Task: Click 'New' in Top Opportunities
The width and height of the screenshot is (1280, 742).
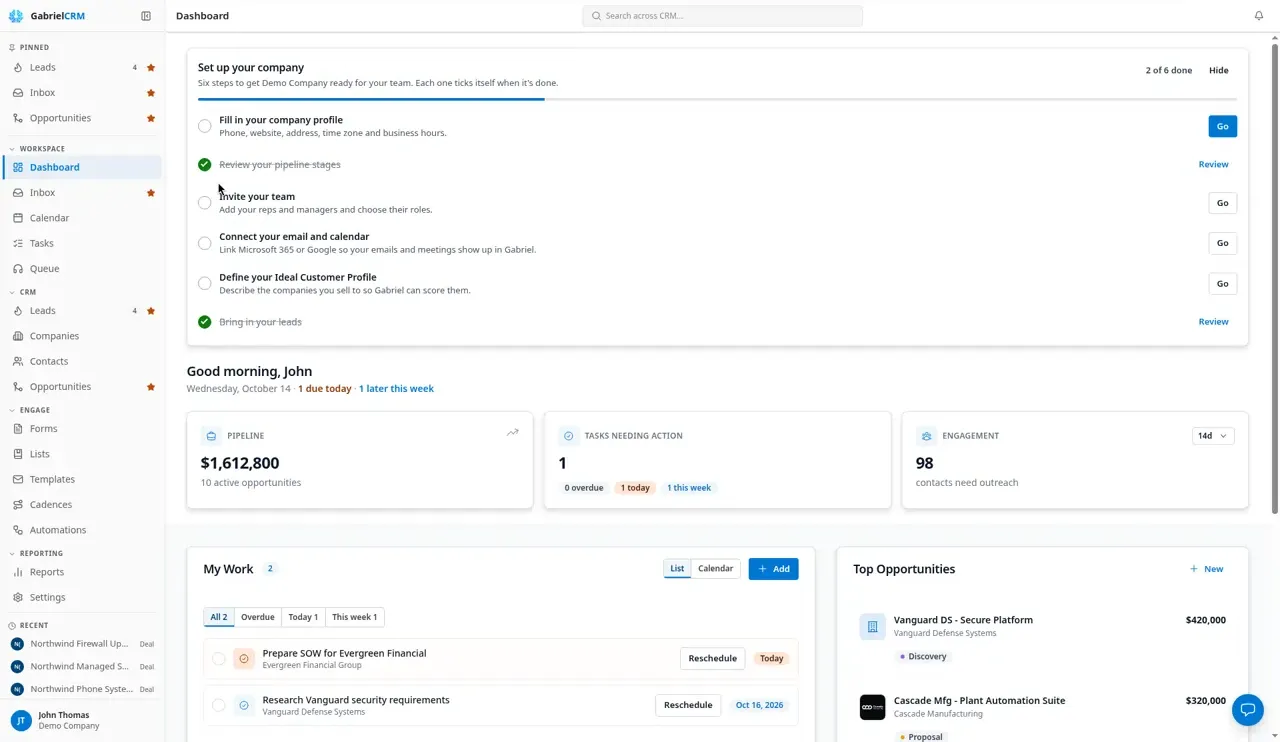Action: pos(1206,569)
